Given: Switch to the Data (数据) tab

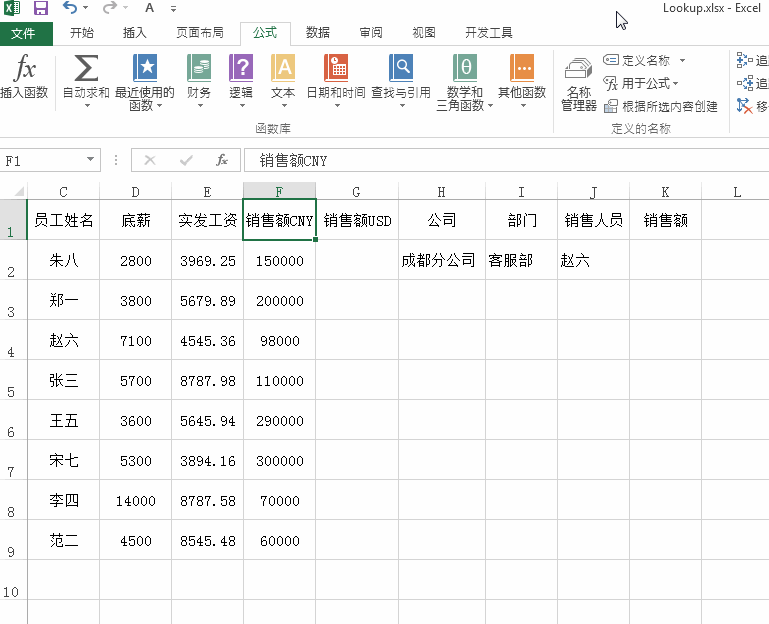Looking at the screenshot, I should click(x=318, y=33).
